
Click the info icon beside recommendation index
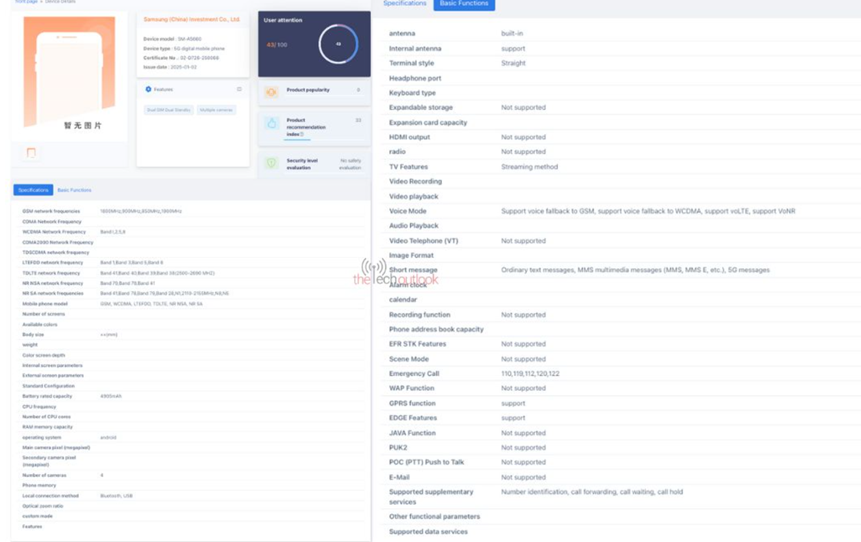(x=317, y=133)
